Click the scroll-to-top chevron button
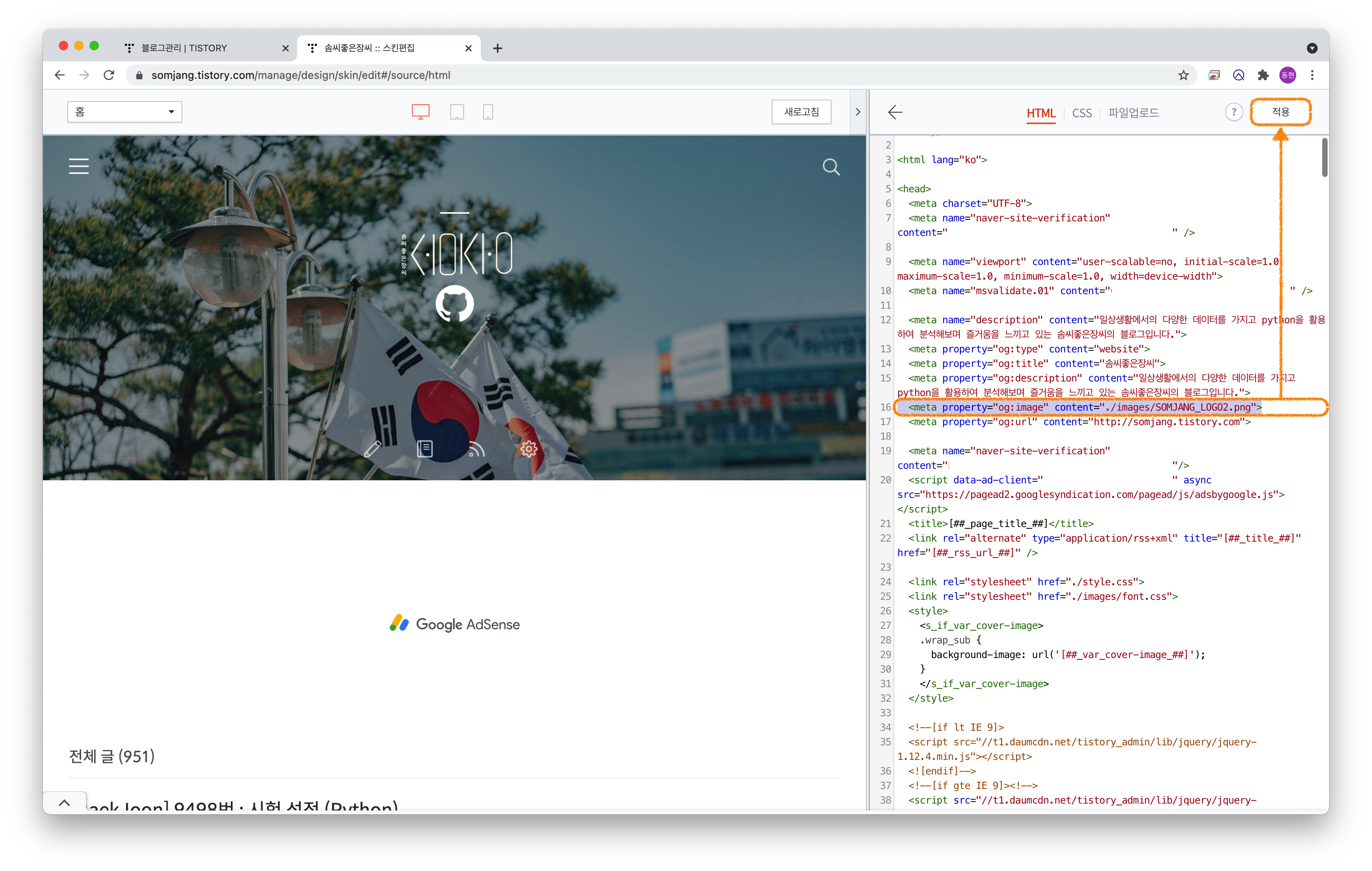The height and width of the screenshot is (871, 1372). pyautogui.click(x=65, y=803)
